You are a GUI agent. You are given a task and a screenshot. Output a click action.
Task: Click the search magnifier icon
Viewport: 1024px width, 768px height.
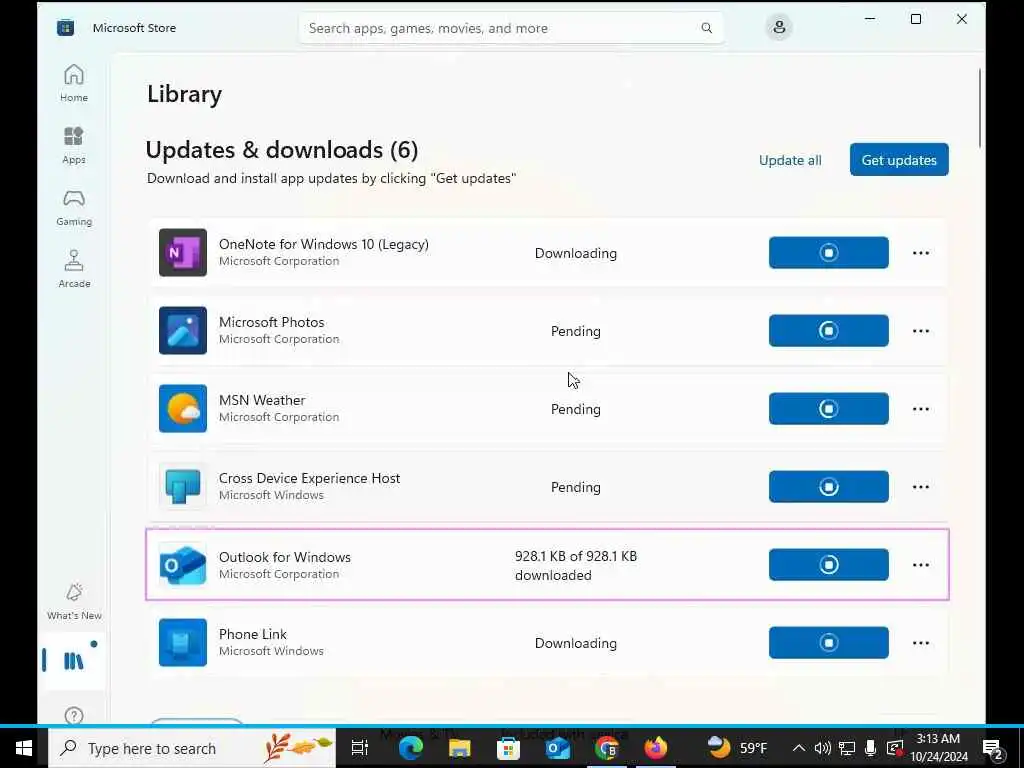click(707, 28)
